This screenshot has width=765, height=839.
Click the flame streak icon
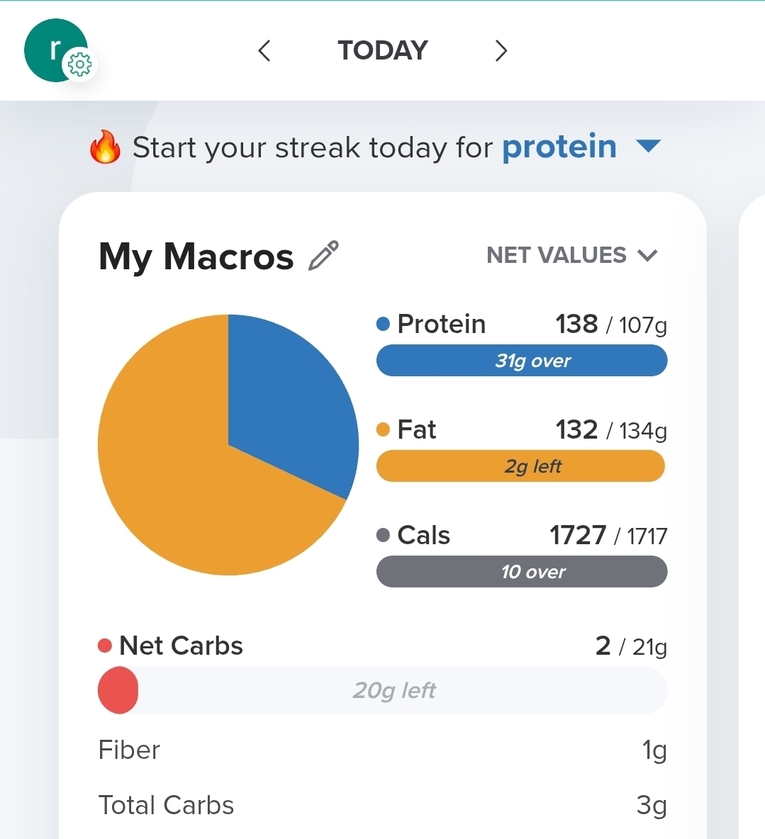pyautogui.click(x=105, y=147)
